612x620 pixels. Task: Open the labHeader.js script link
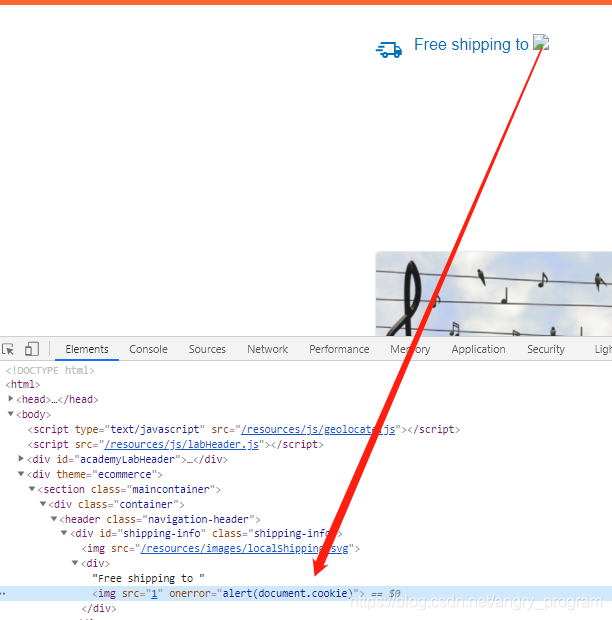point(181,444)
